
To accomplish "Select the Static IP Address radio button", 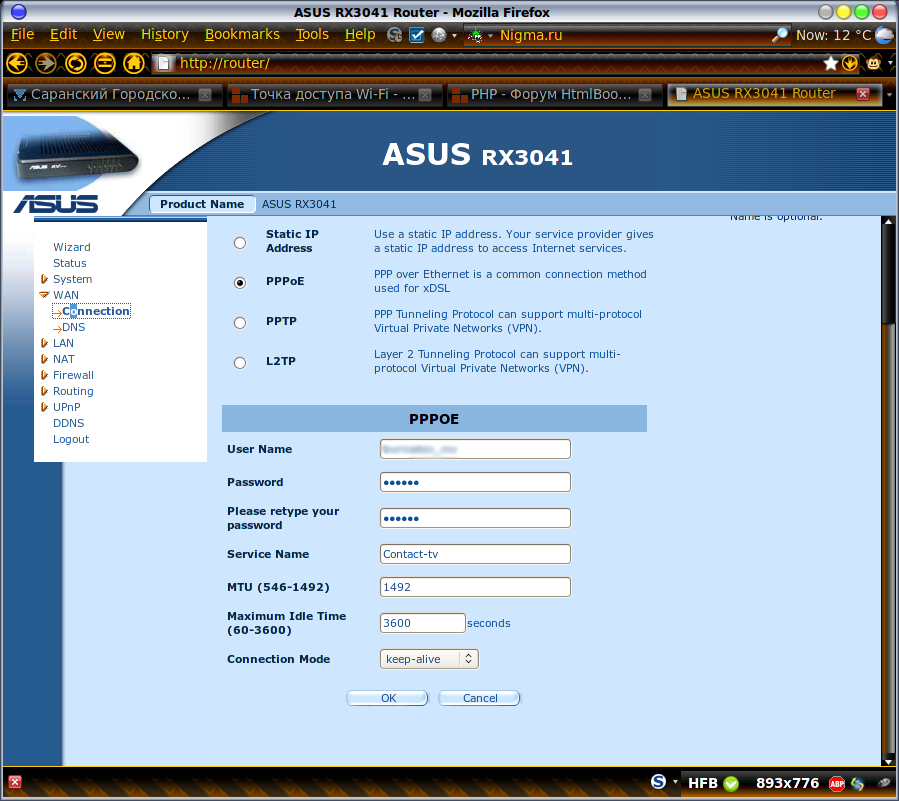I will [x=240, y=243].
